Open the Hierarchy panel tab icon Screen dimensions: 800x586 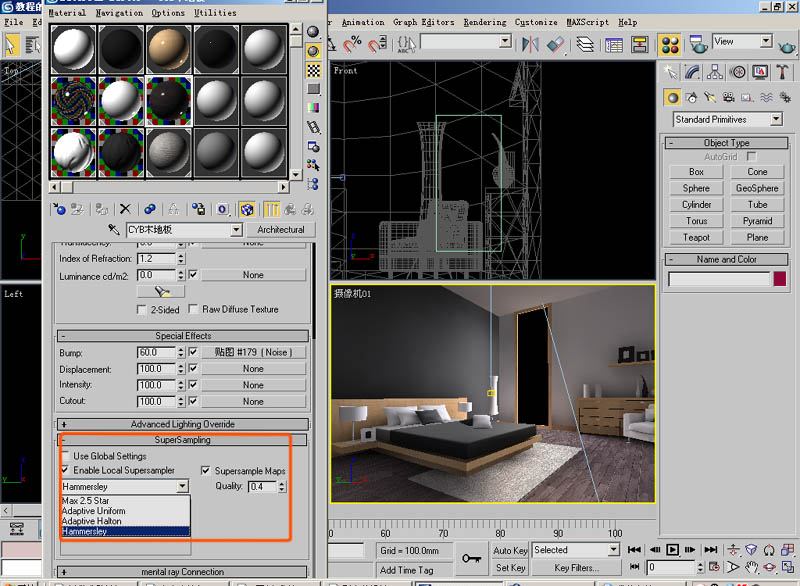pyautogui.click(x=715, y=72)
